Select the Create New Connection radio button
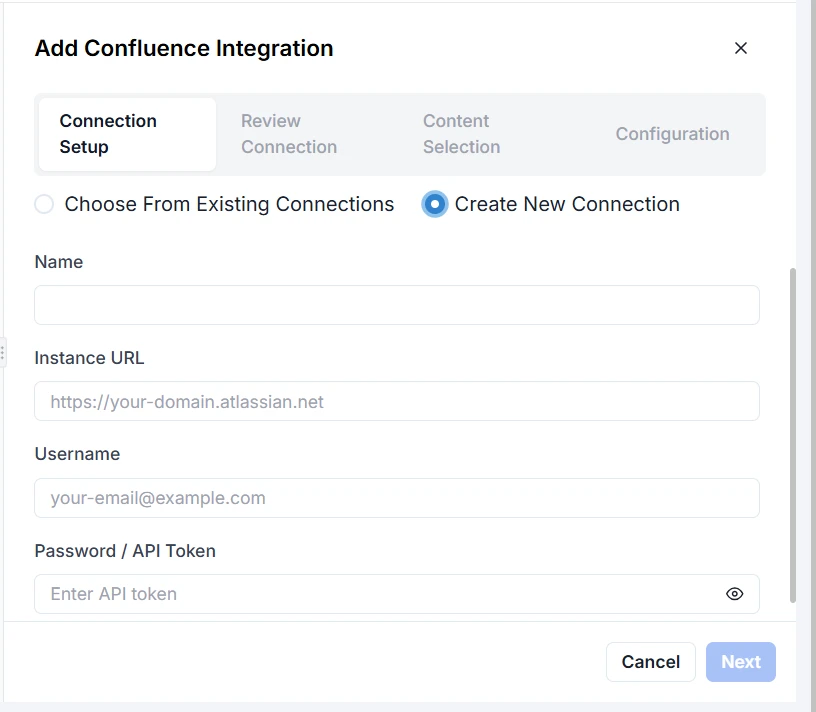The image size is (816, 712). (x=434, y=204)
